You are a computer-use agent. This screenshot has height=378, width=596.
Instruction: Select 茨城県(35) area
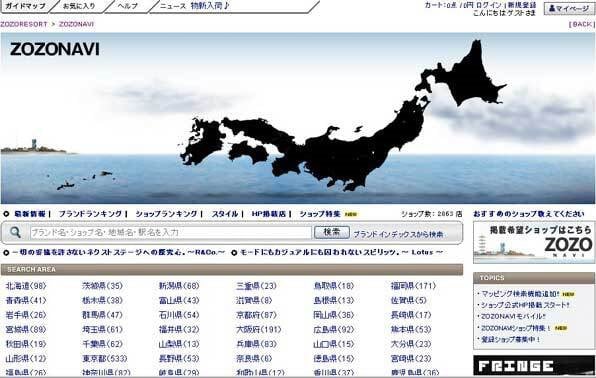[103, 286]
